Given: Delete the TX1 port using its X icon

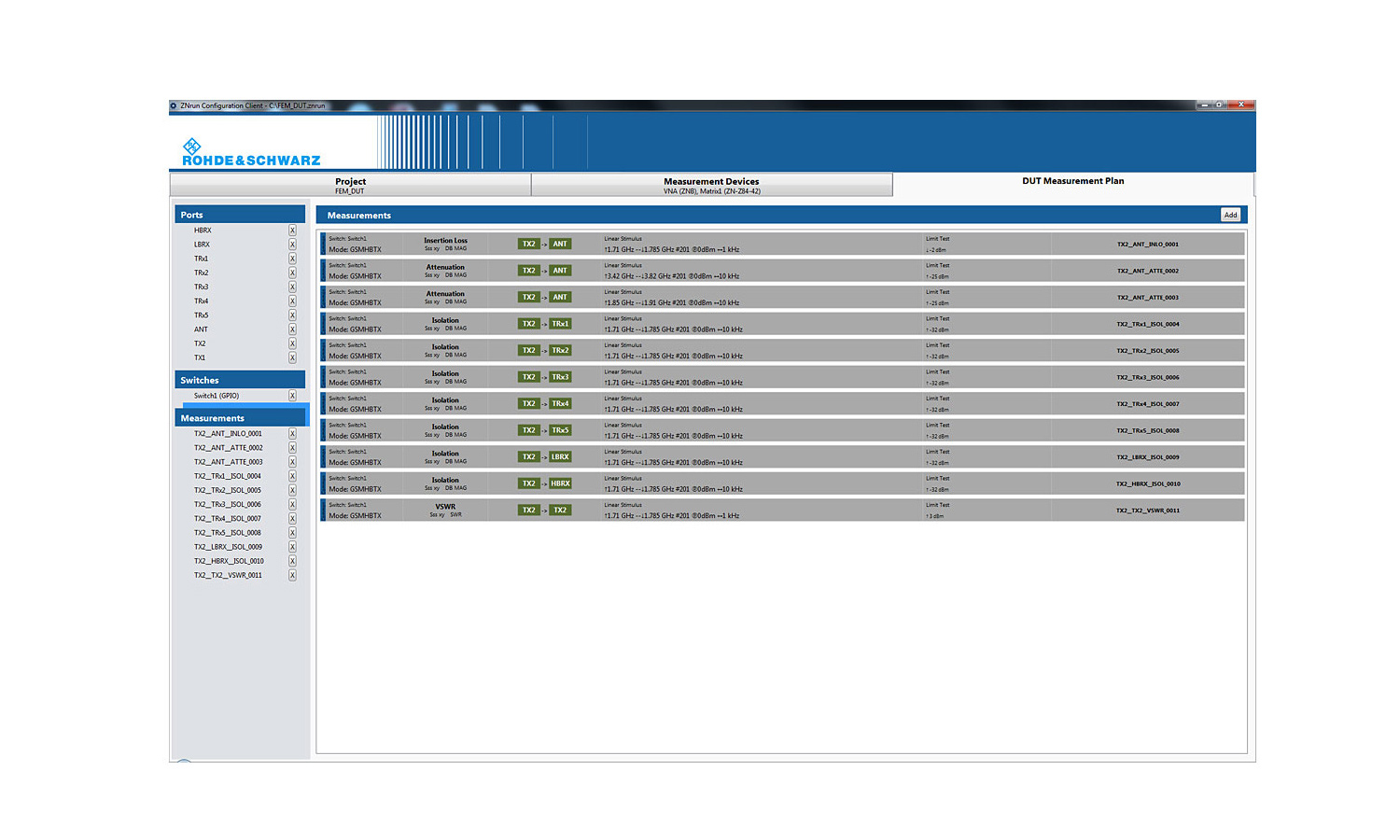Looking at the screenshot, I should [x=292, y=357].
